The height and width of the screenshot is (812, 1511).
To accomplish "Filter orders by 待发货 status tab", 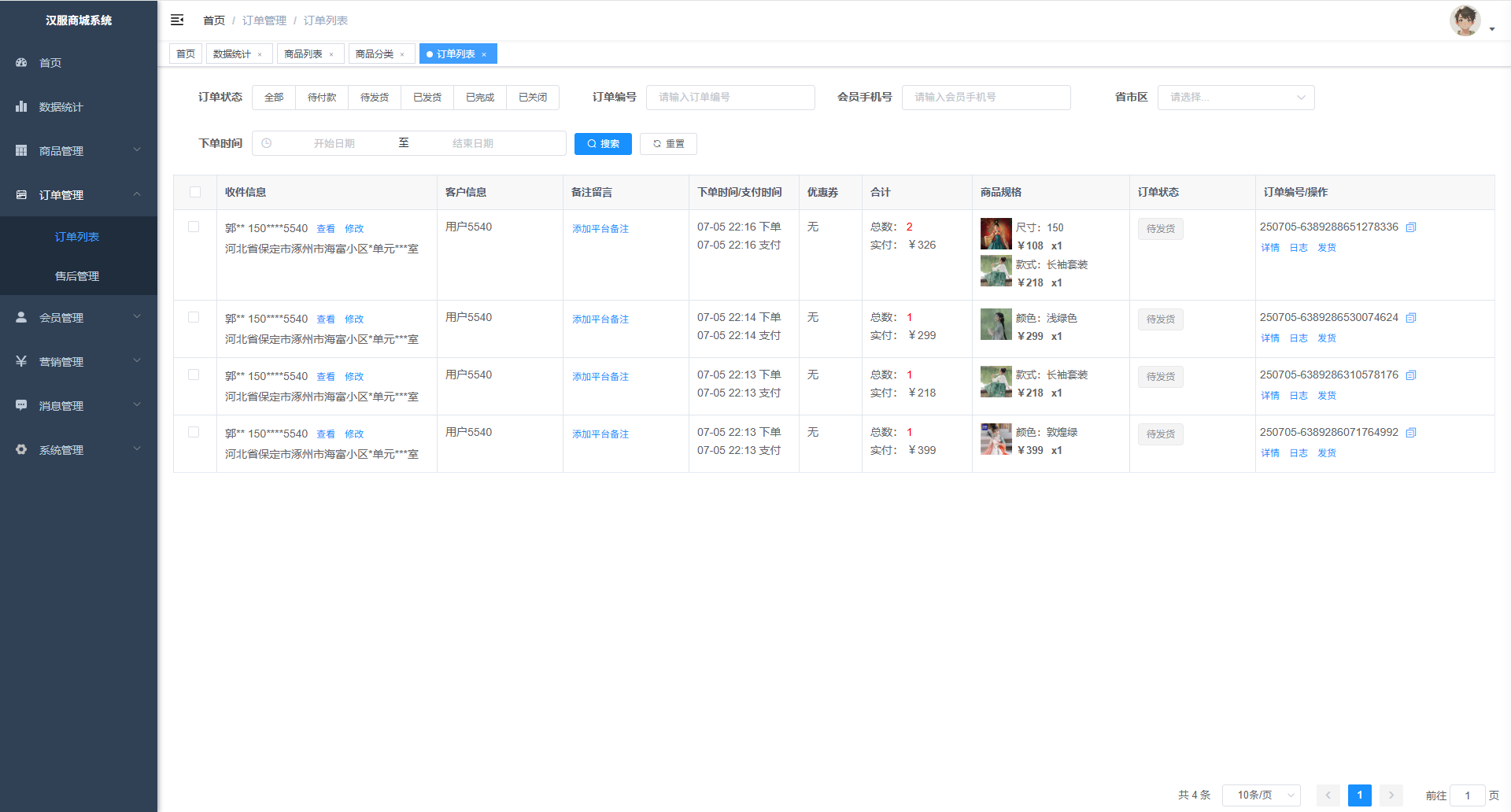I will click(x=375, y=98).
